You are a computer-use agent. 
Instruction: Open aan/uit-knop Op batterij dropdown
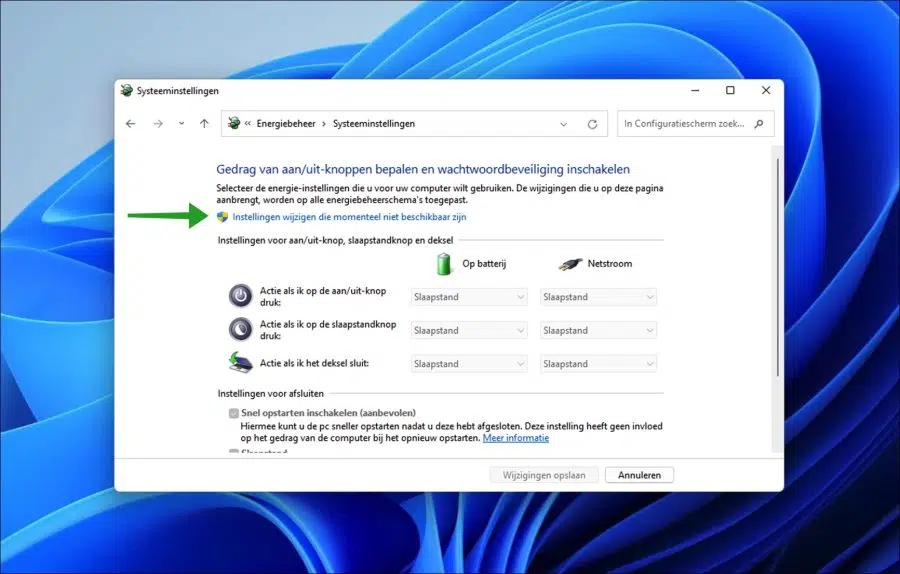[469, 297]
